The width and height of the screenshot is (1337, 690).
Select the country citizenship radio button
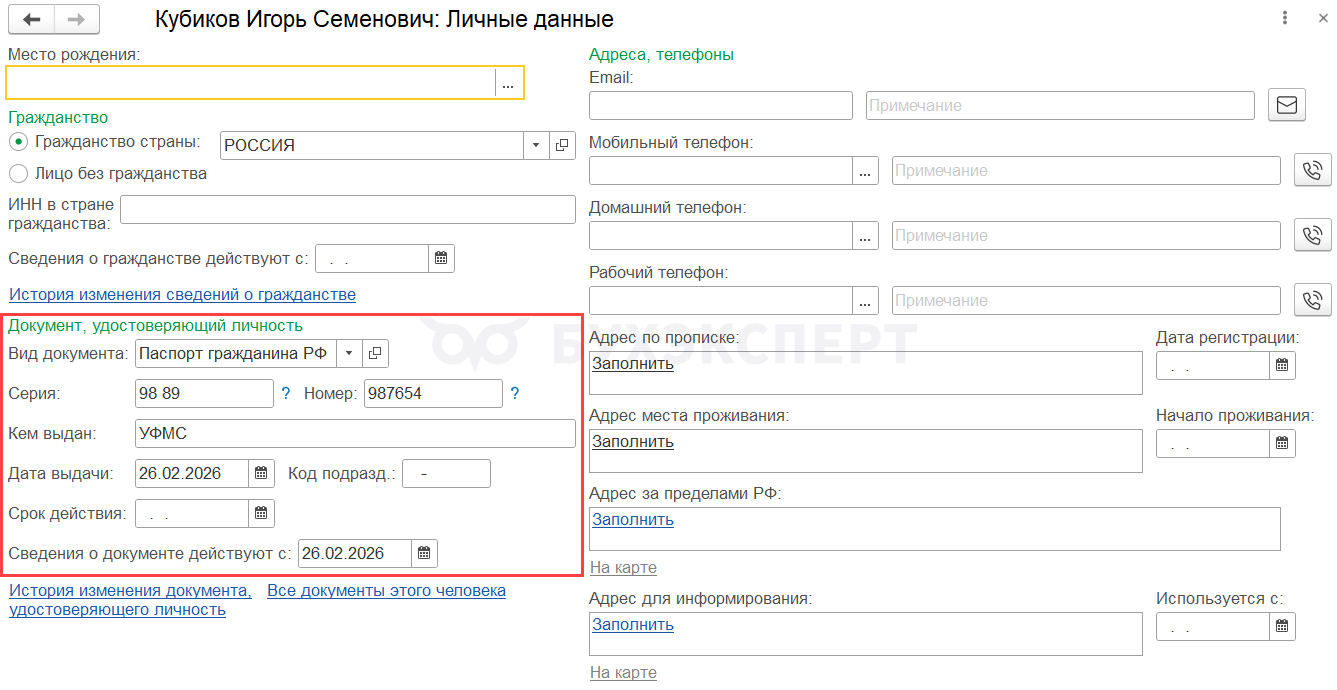point(18,142)
